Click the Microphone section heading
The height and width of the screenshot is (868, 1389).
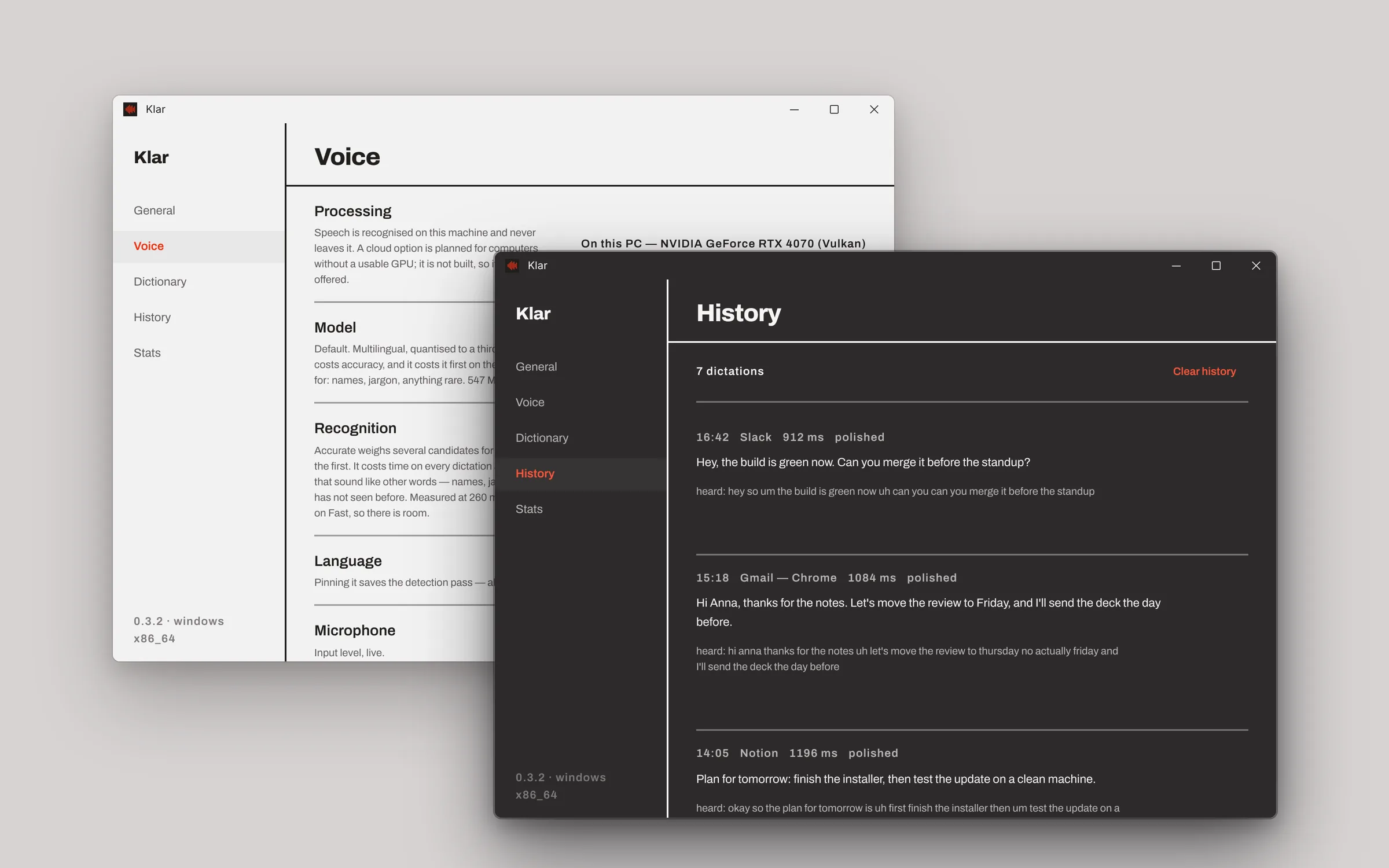[354, 631]
